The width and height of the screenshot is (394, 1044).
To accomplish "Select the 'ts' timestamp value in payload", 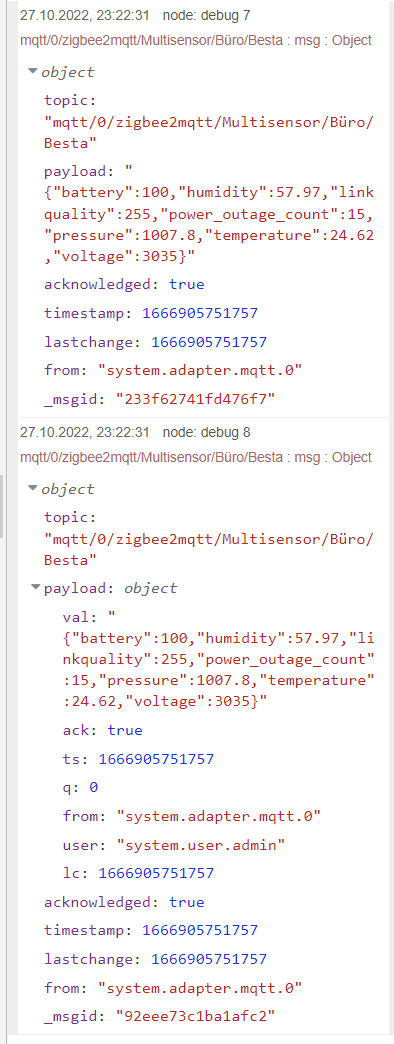I will click(x=156, y=759).
